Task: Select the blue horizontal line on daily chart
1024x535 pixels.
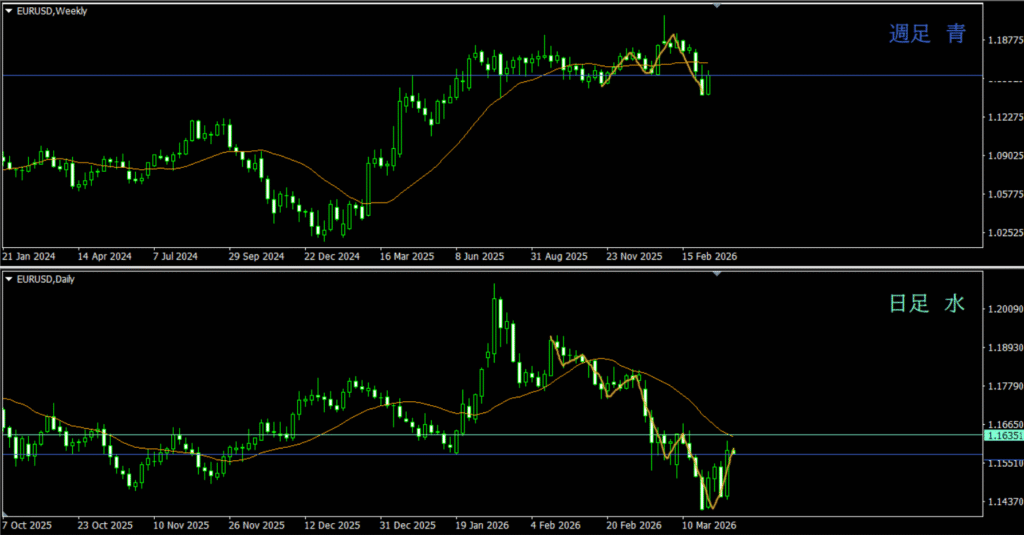Action: pyautogui.click(x=300, y=454)
